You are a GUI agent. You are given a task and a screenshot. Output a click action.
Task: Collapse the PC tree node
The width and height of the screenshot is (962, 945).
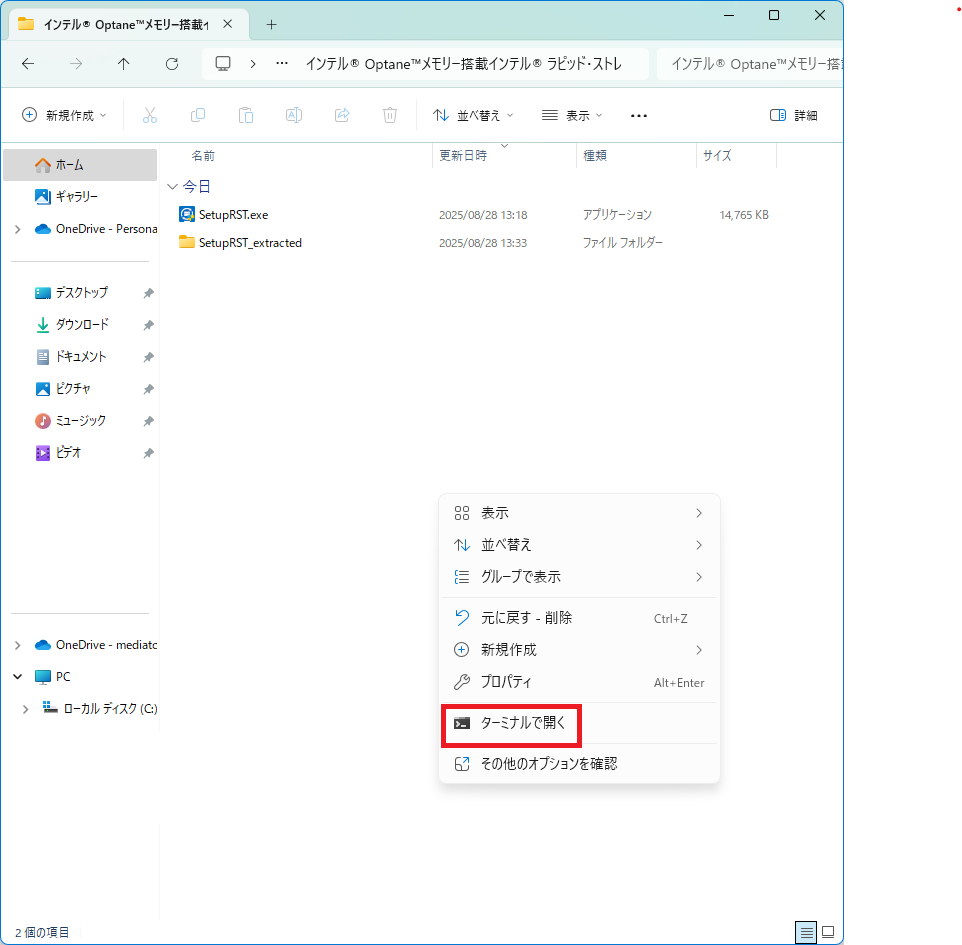pos(18,677)
